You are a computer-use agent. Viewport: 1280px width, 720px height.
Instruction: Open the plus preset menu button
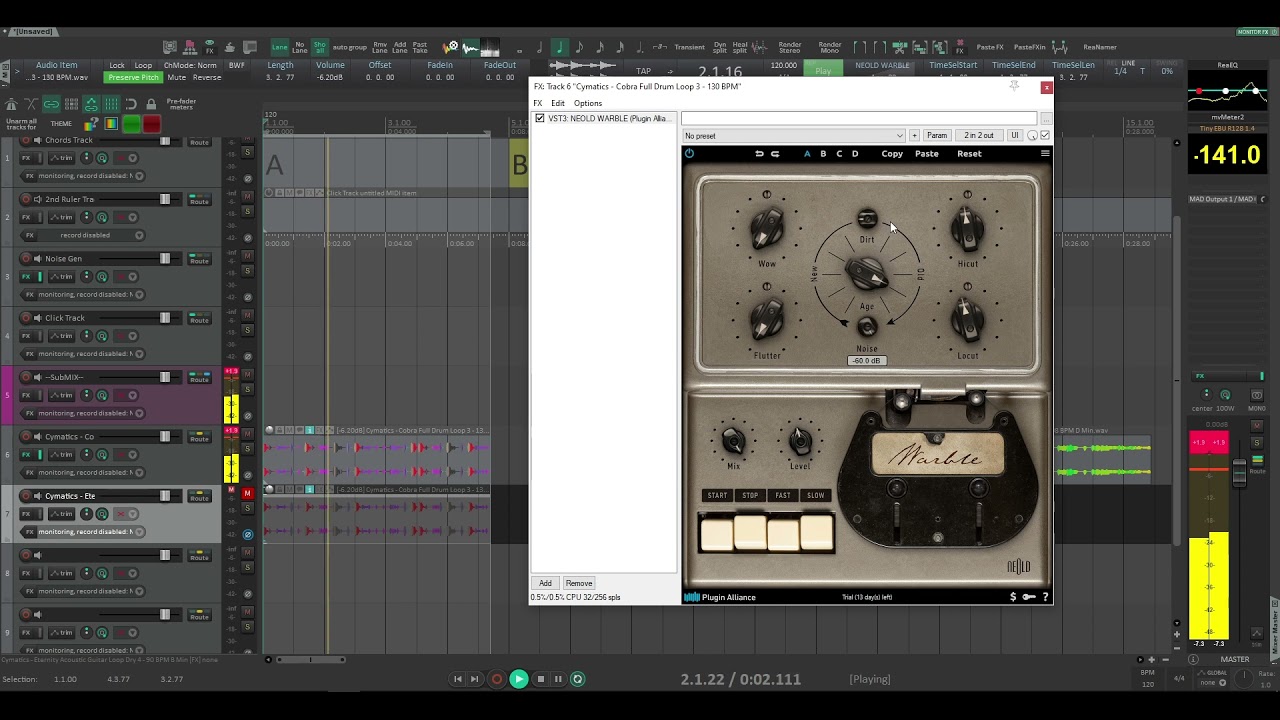pos(914,135)
